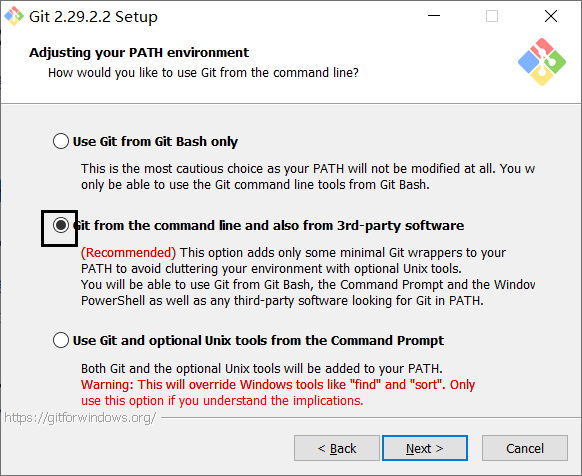Screen dimensions: 582x476
Task: Click the 'Adjusting your PATH environment' heading
Action: (139, 53)
